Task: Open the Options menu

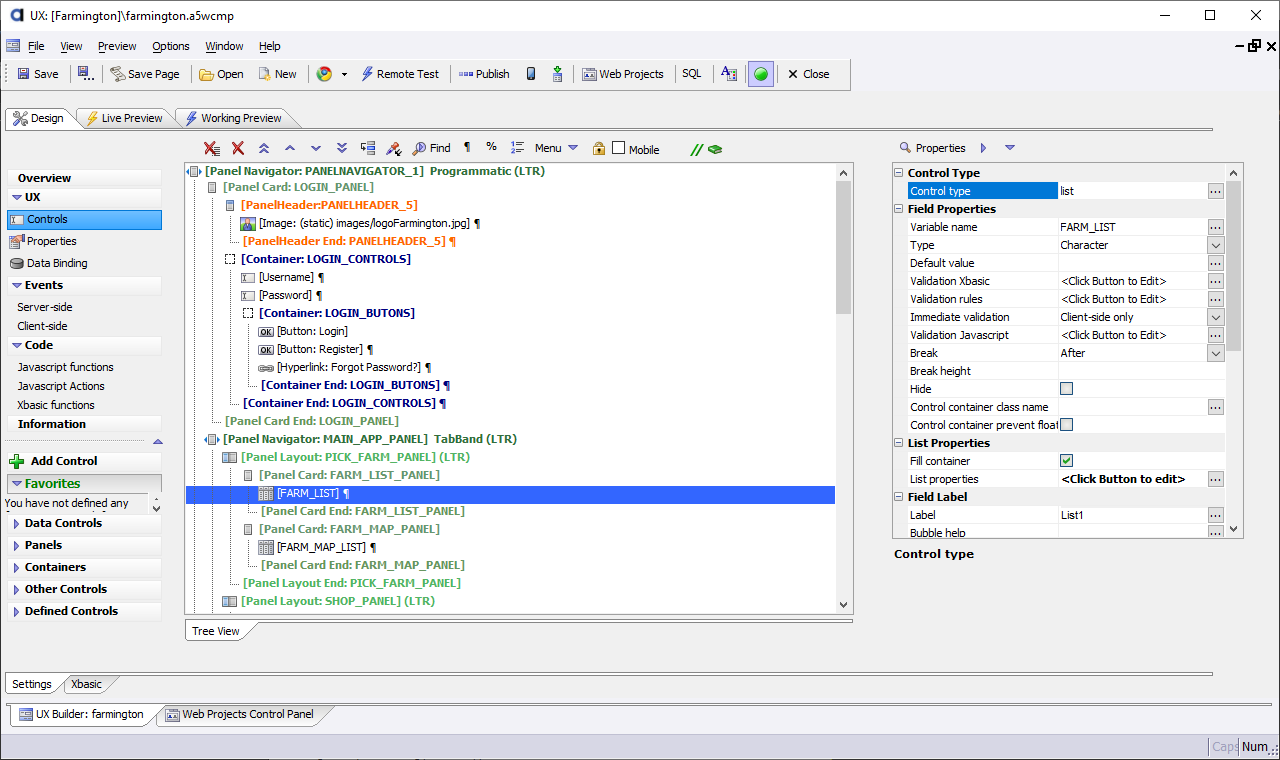Action: pyautogui.click(x=171, y=46)
